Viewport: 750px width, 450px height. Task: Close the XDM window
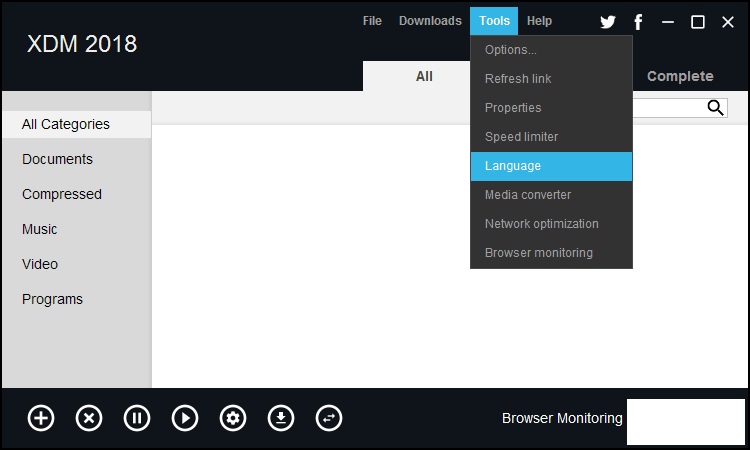coord(728,22)
